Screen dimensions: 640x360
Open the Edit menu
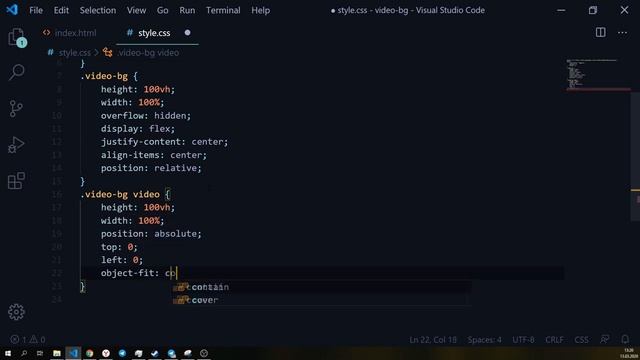pyautogui.click(x=61, y=10)
